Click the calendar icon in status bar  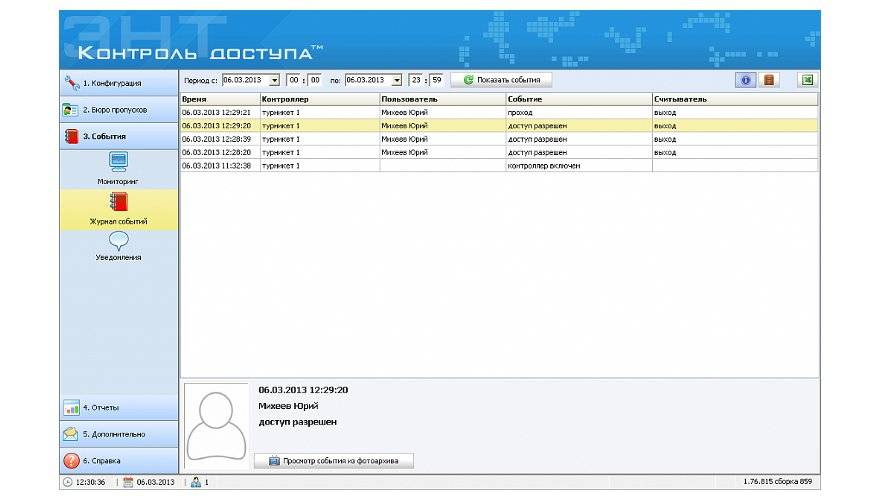coord(128,482)
